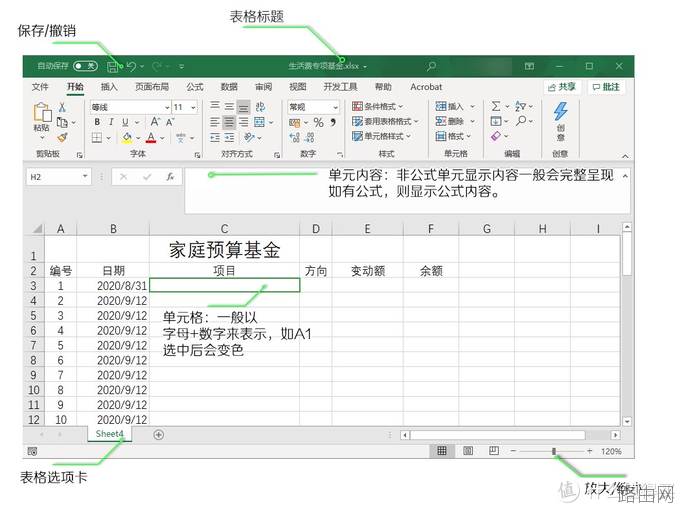Click the Sort & Filter icon

coord(520,106)
